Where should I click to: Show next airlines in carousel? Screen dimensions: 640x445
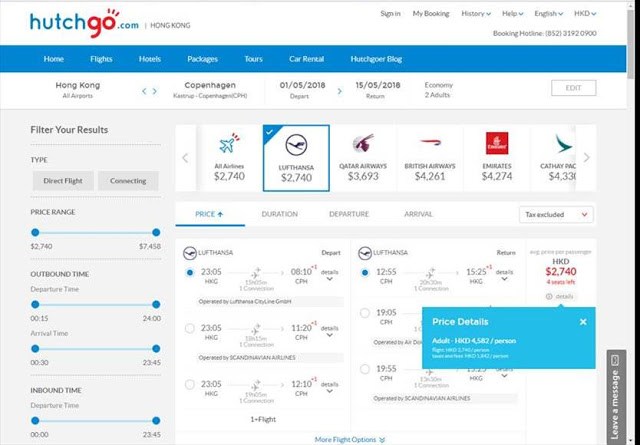[587, 158]
